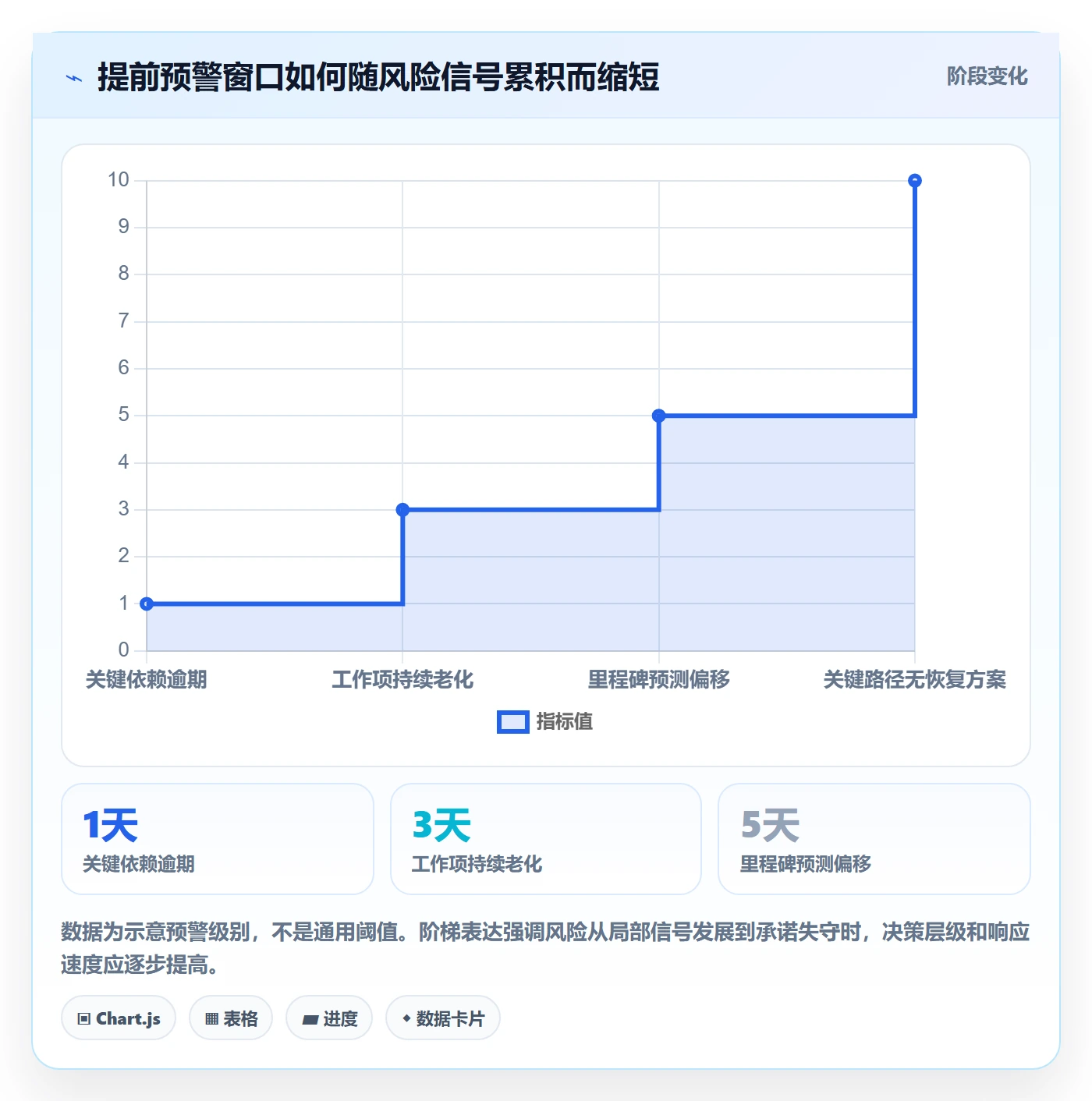Click the 表格 tag chip
Viewport: 1092px width, 1101px height.
tap(231, 1018)
